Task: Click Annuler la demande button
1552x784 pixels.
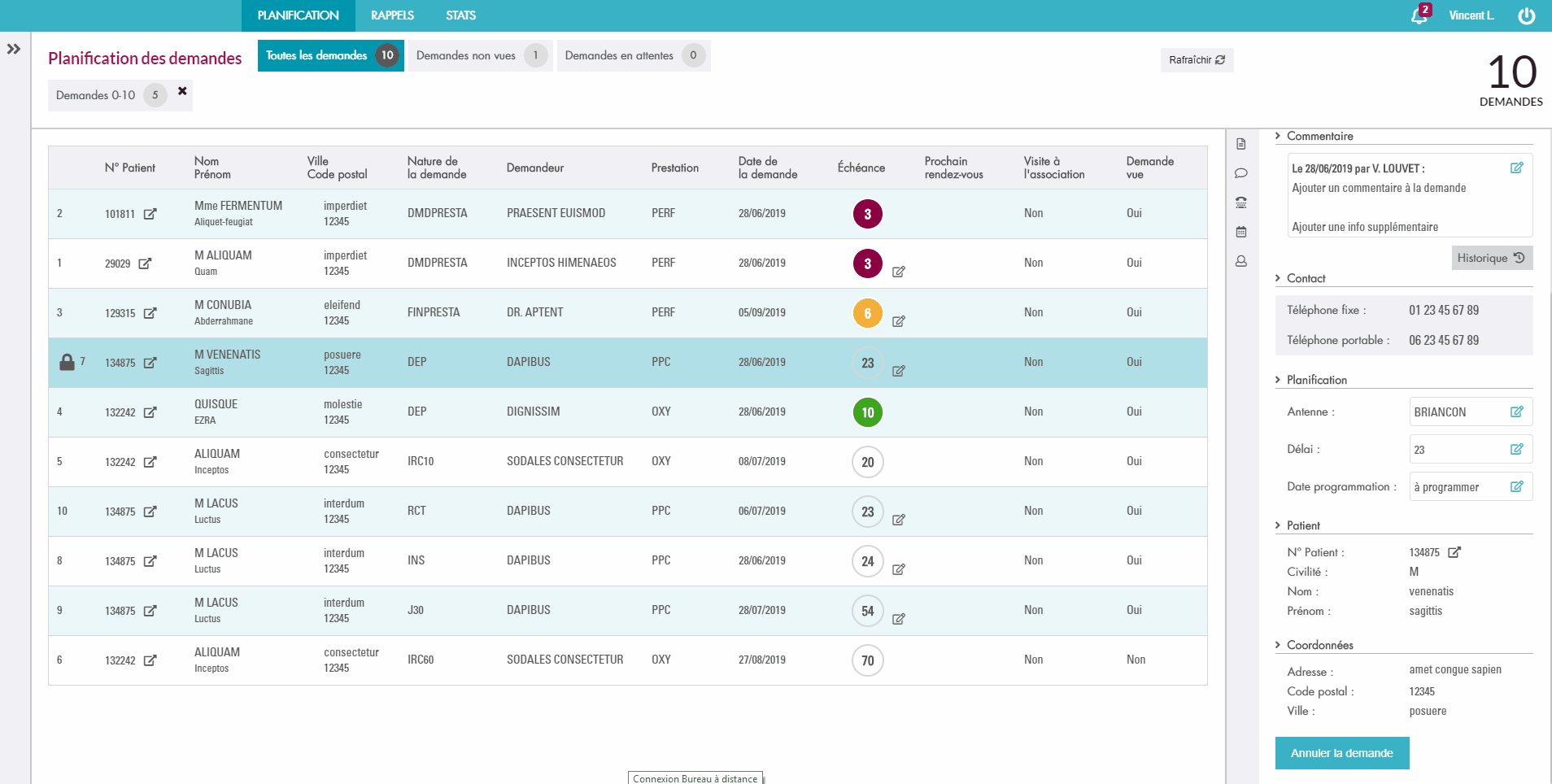Action: click(1341, 753)
